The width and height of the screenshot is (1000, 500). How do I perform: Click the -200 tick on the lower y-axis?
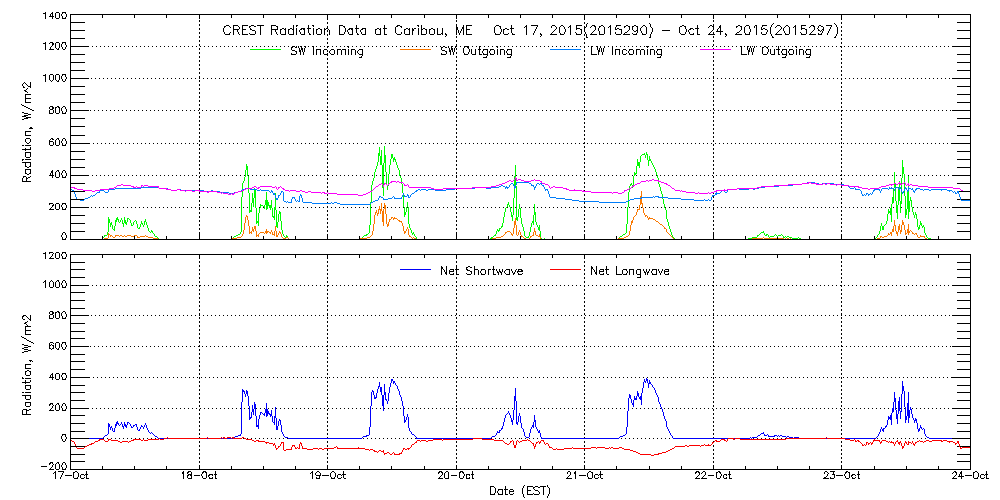tap(52, 466)
